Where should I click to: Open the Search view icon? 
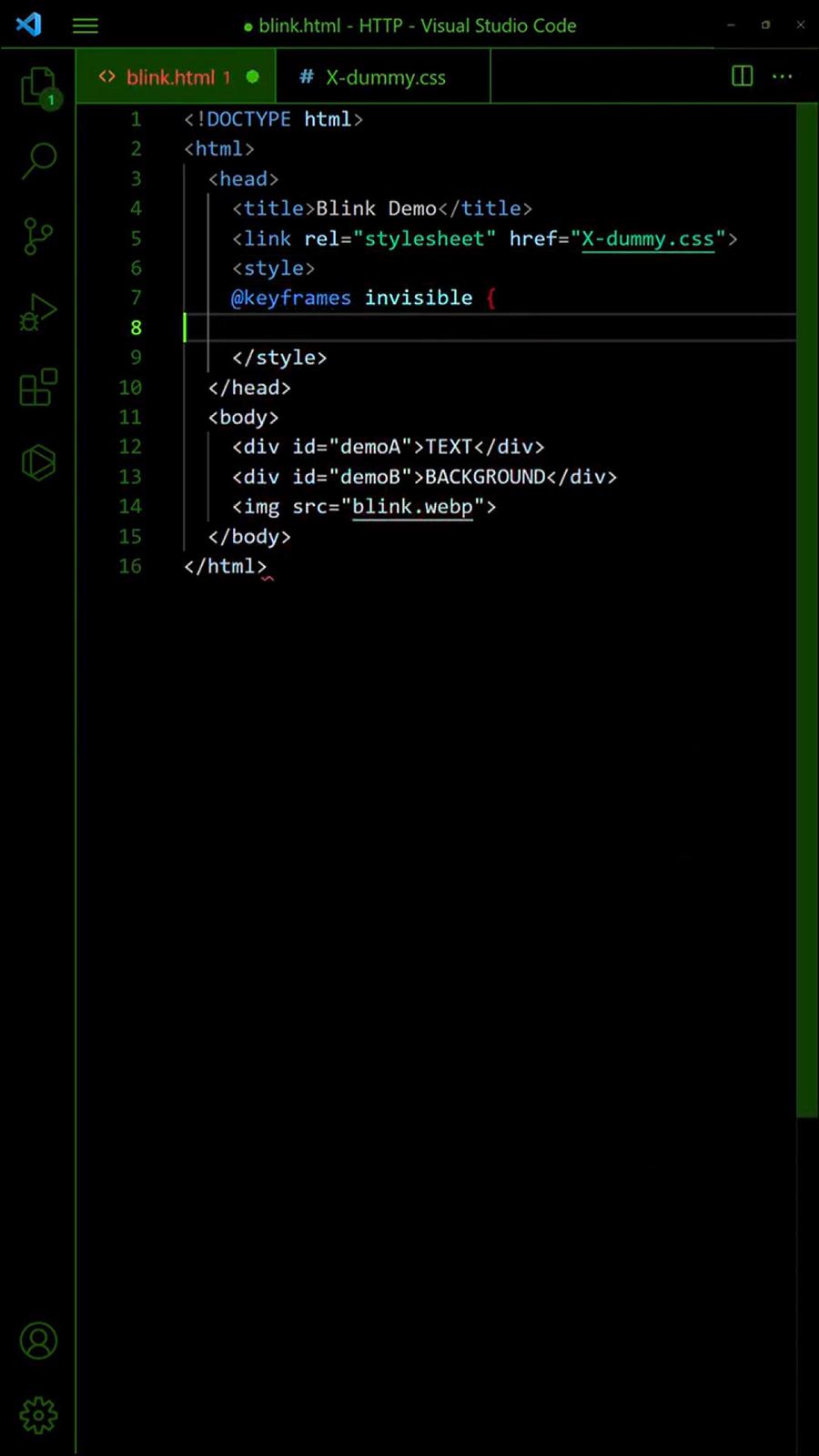tap(38, 161)
